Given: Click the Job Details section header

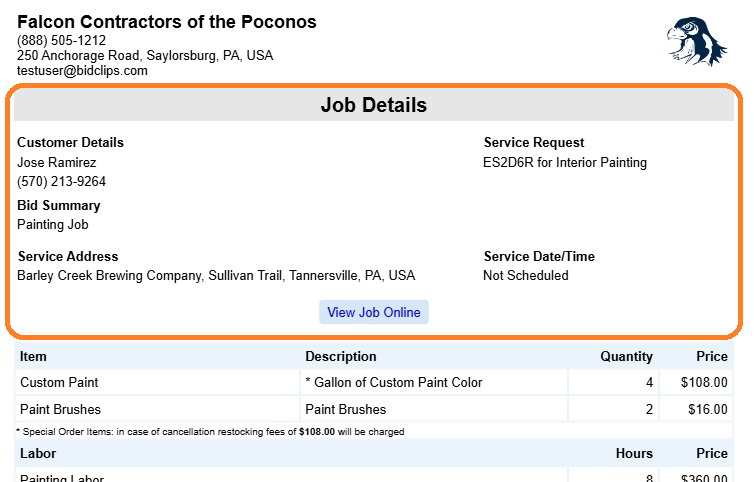Looking at the screenshot, I should point(374,105).
